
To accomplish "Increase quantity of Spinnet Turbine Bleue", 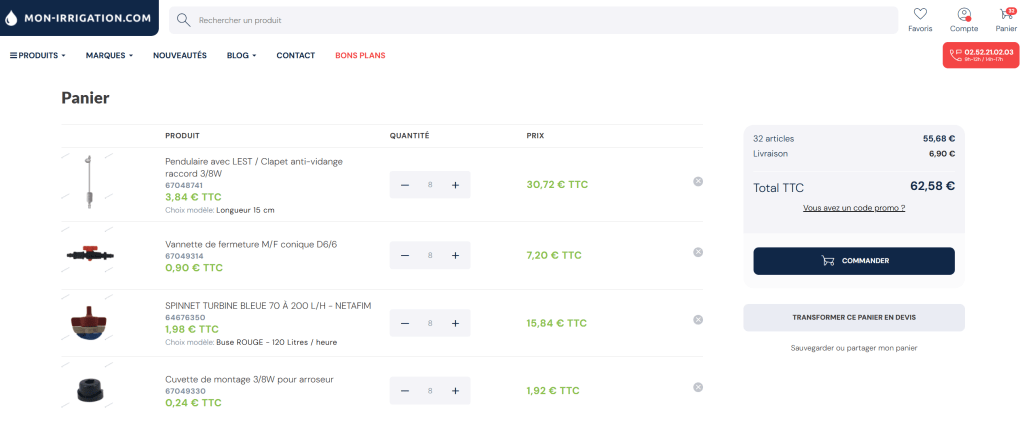I will 455,323.
